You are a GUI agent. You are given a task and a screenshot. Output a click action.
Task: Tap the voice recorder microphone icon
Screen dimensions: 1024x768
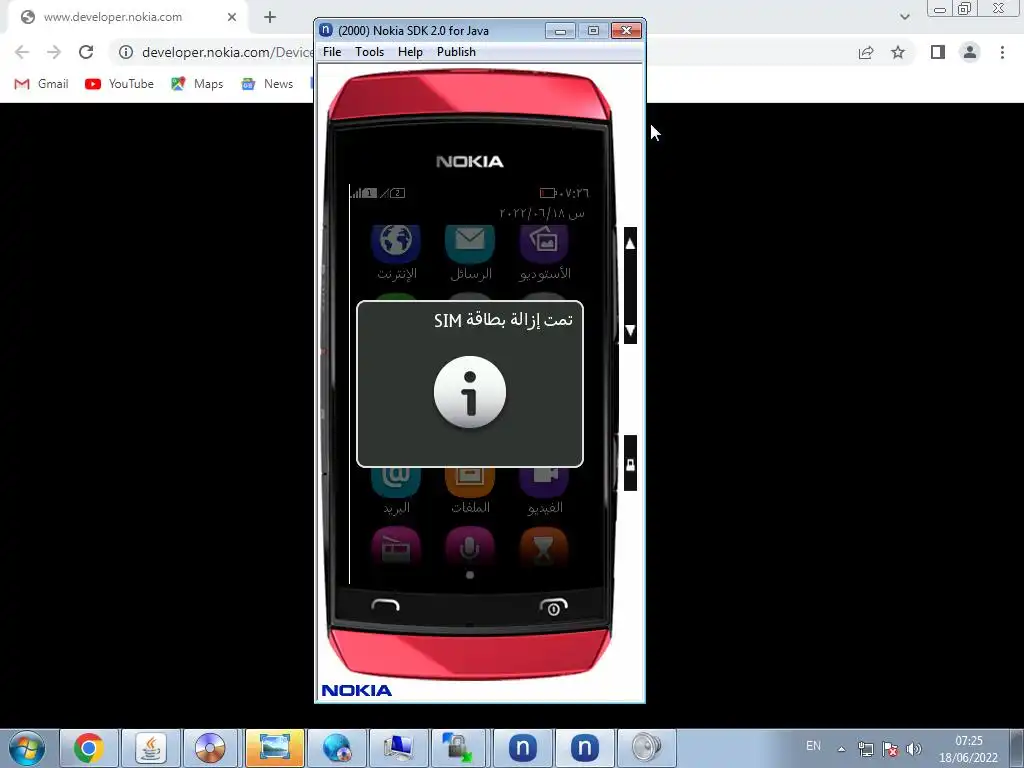click(470, 547)
